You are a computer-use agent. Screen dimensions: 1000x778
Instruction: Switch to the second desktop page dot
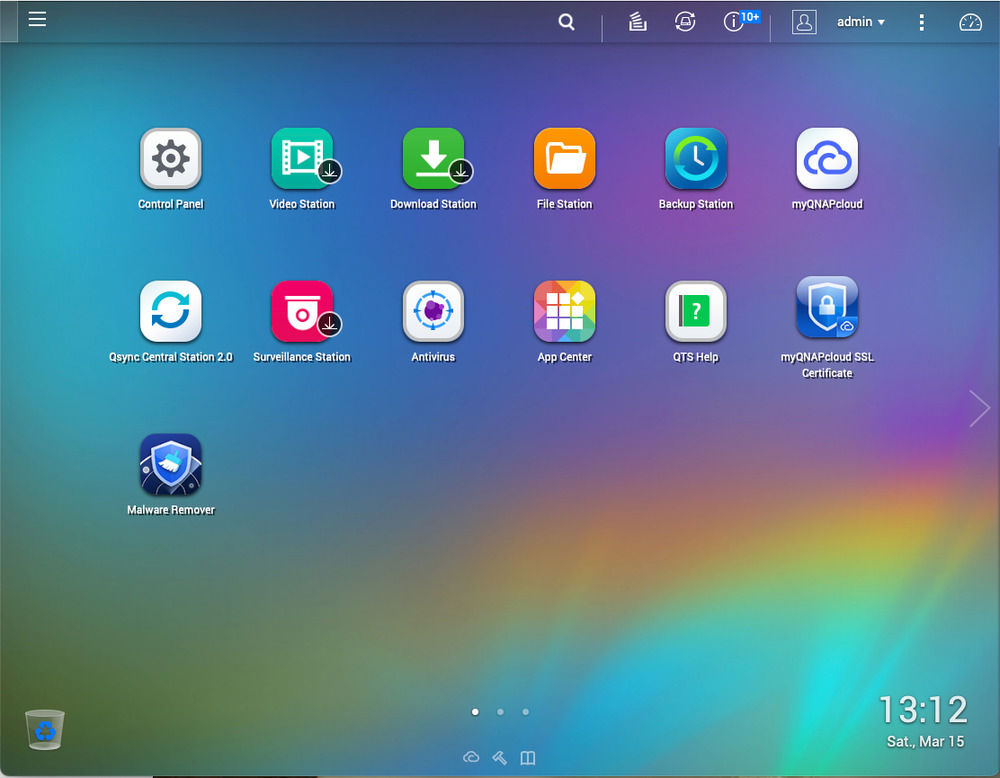501,712
